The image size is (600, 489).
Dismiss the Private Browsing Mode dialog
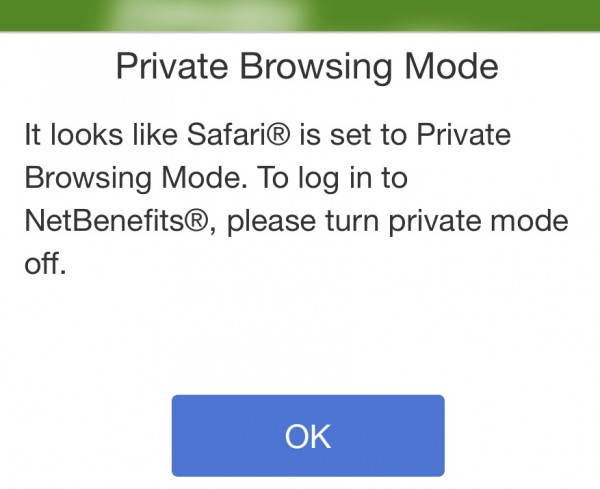click(x=307, y=435)
